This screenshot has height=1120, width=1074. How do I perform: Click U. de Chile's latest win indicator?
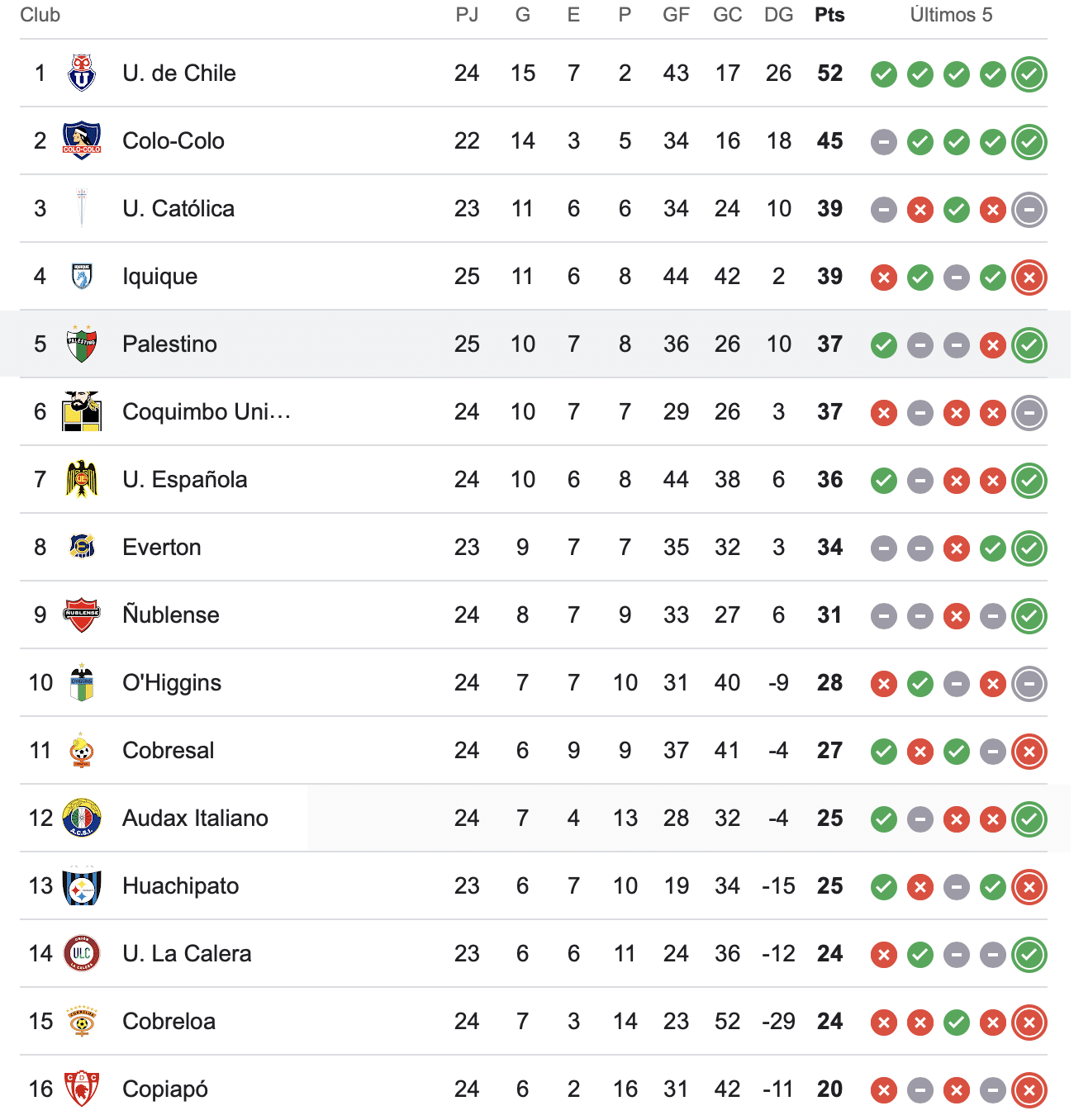pyautogui.click(x=1029, y=74)
